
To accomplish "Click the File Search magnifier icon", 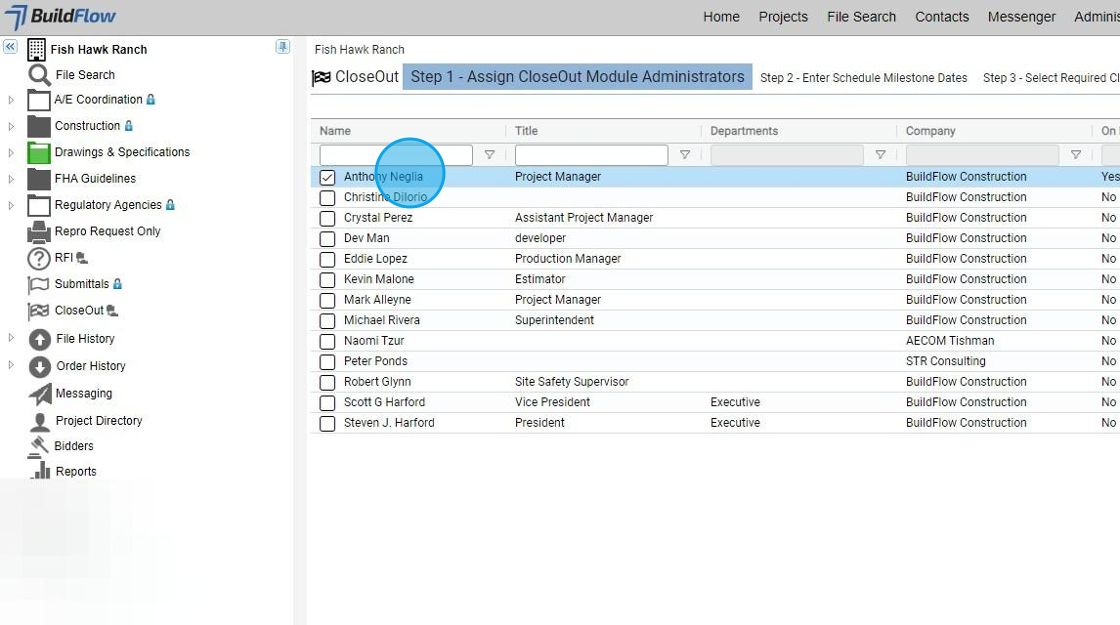I will pos(39,75).
